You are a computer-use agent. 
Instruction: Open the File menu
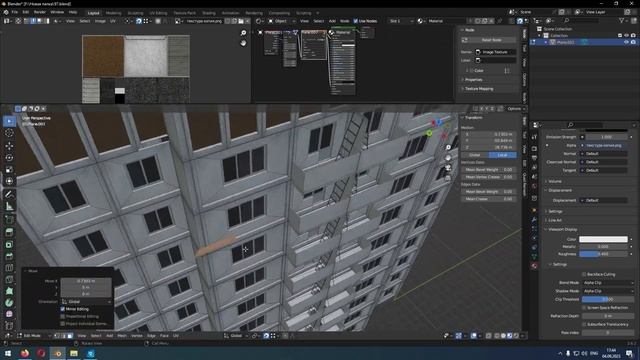coord(15,12)
